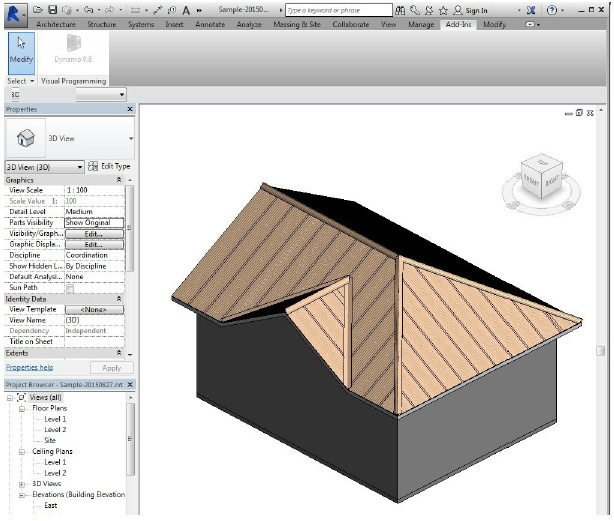Click the favorites star icon
Screen dimensions: 614x521
tap(442, 9)
